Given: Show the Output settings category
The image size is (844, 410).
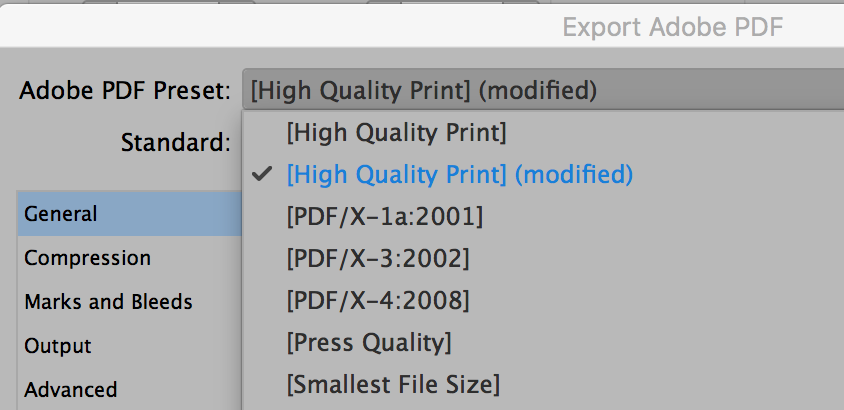Looking at the screenshot, I should coord(58,346).
